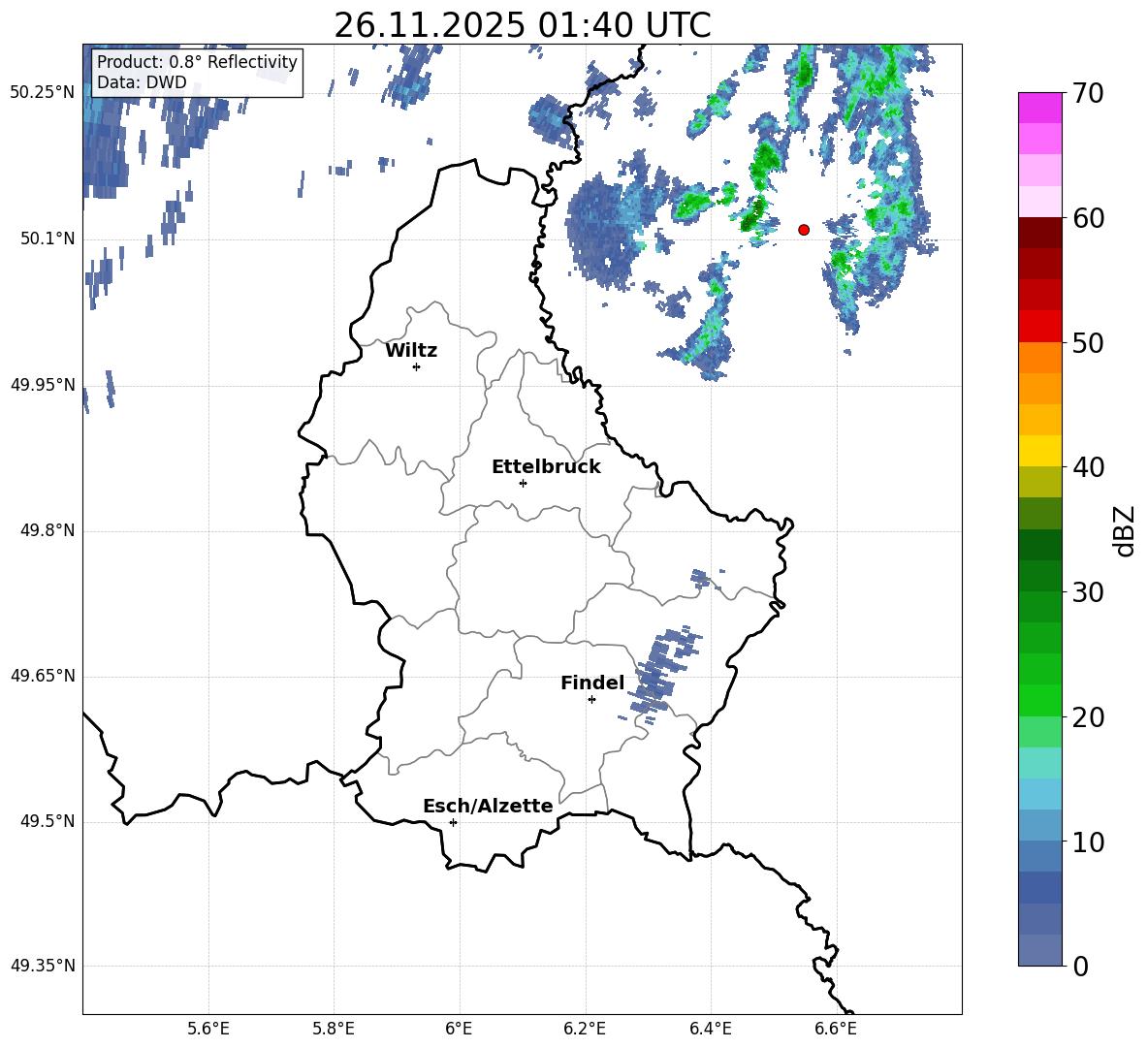Click the 60 value on the colorbar
1148x1048 pixels.
(1088, 218)
